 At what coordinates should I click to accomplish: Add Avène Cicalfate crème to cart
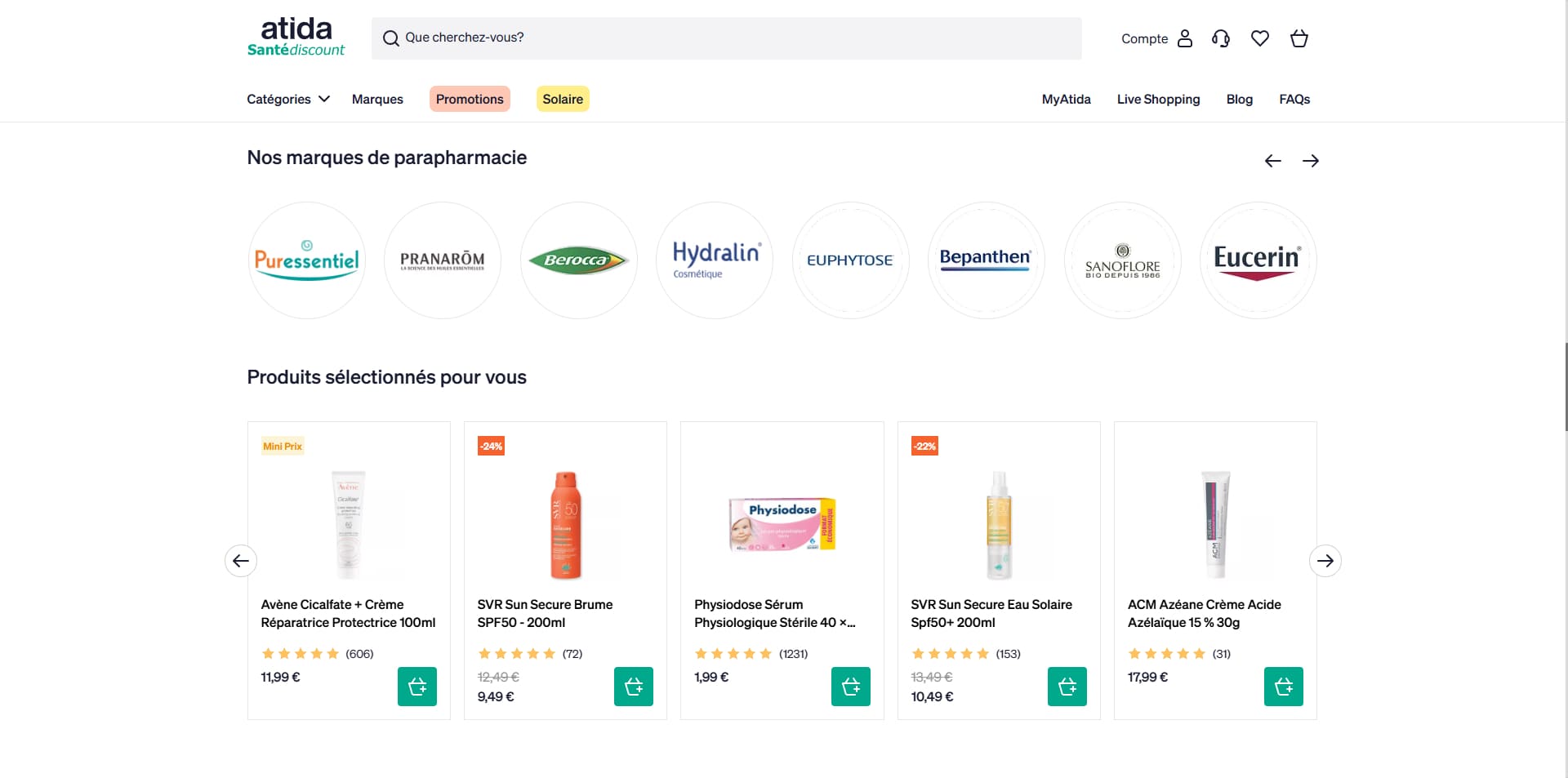pyautogui.click(x=417, y=687)
